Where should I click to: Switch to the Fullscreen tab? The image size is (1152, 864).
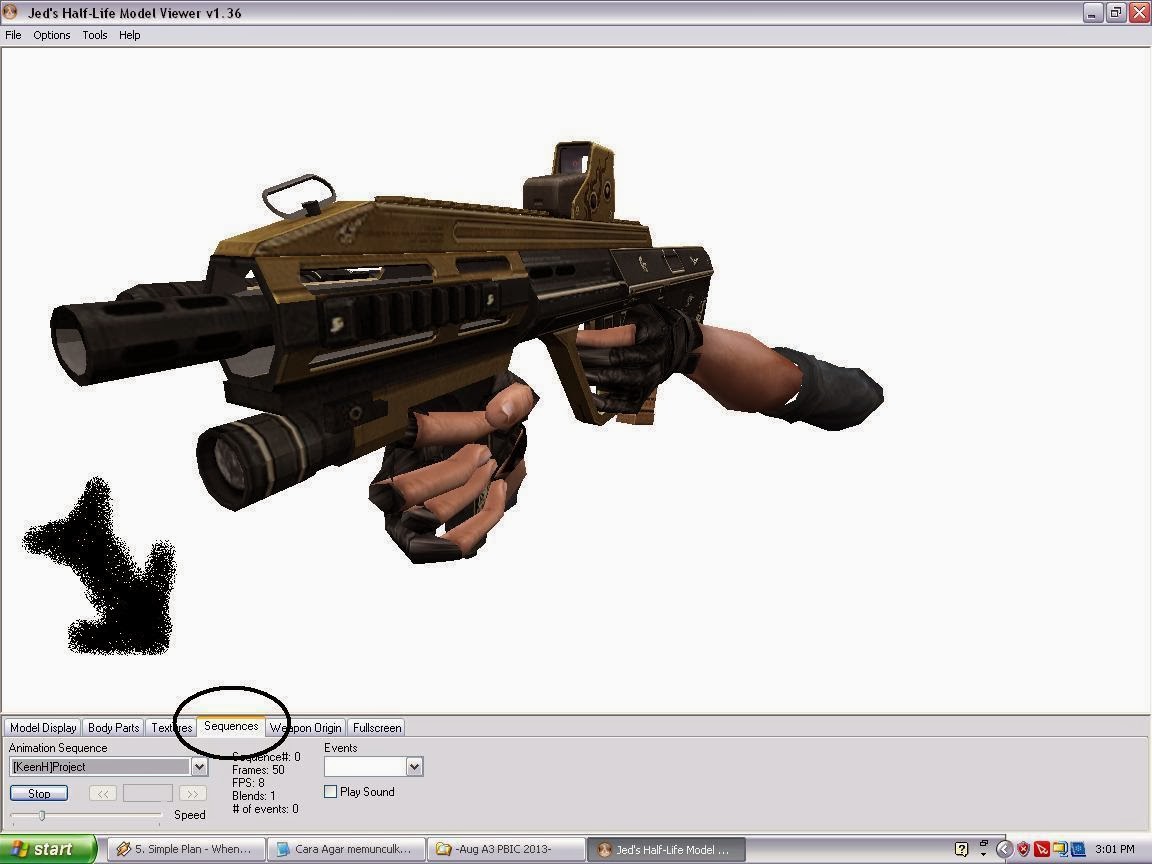pyautogui.click(x=377, y=727)
